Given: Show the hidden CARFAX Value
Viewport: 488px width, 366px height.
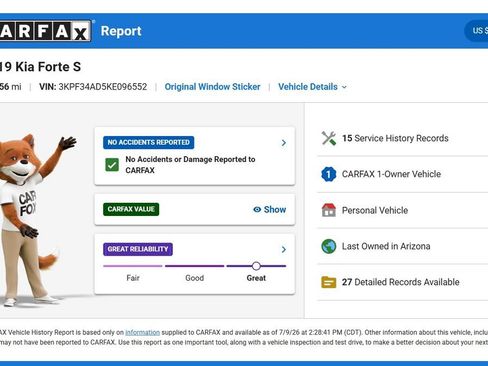Looking at the screenshot, I should click(270, 210).
